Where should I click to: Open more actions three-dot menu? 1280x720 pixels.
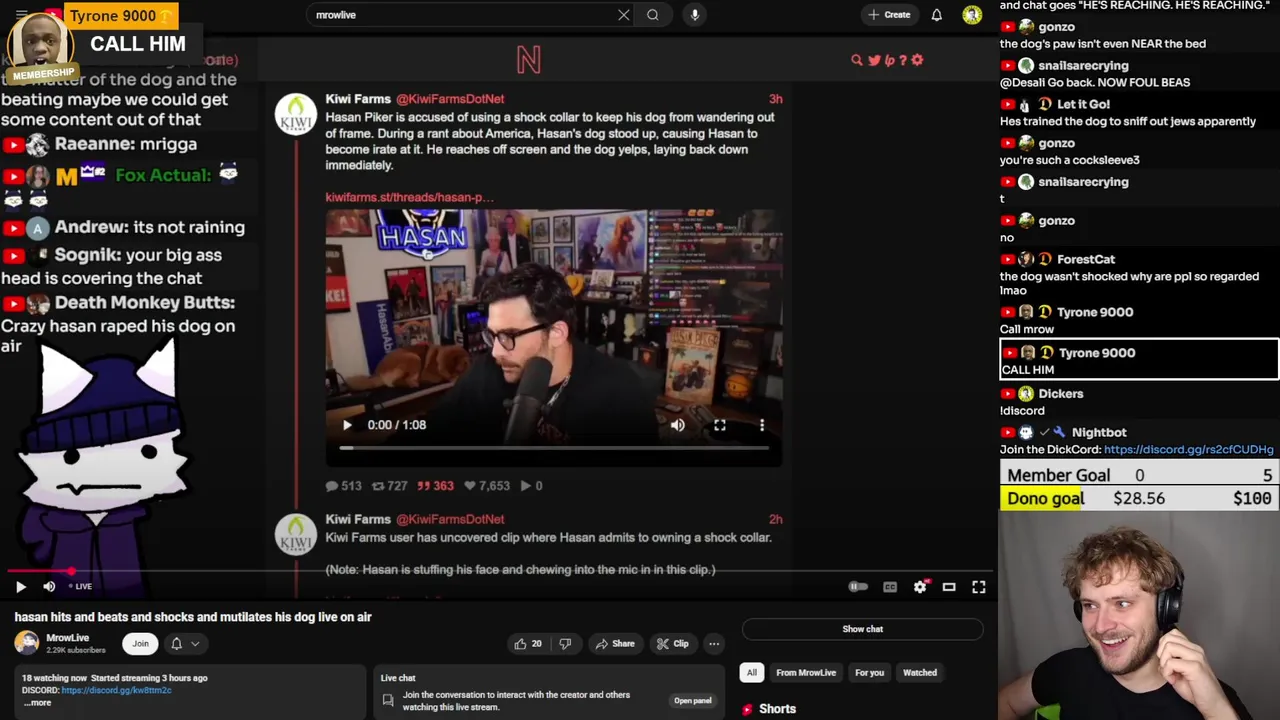click(714, 644)
